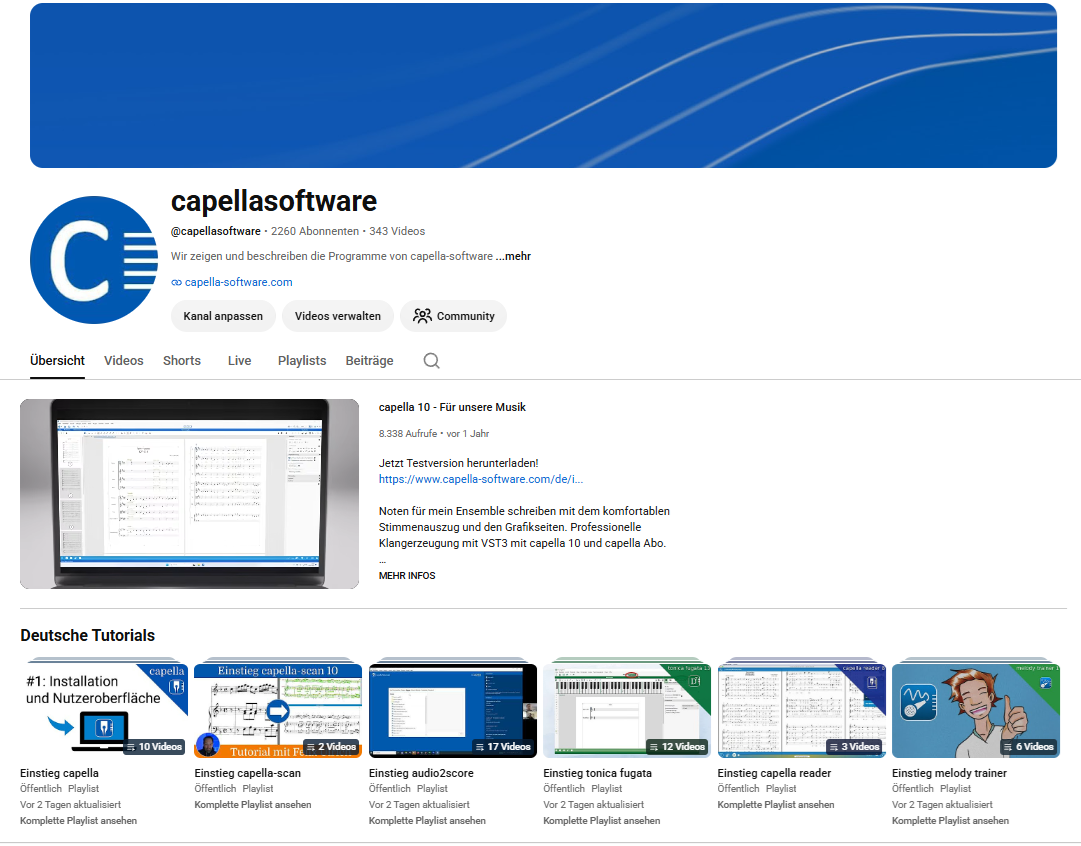This screenshot has height=846, width=1081.
Task: Click the 10 Videos playlist badge
Action: pos(154,747)
